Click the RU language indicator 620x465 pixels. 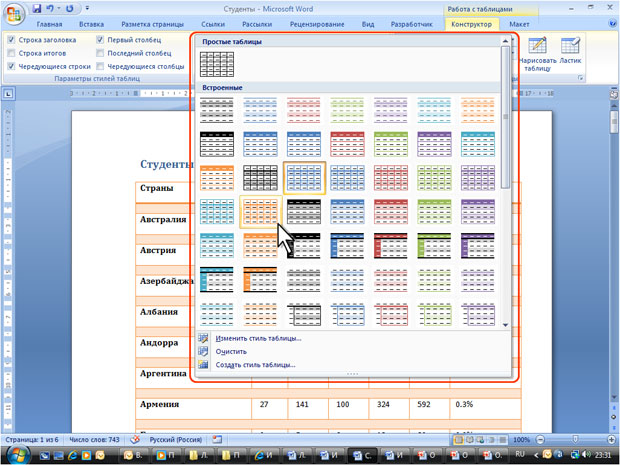coord(520,454)
